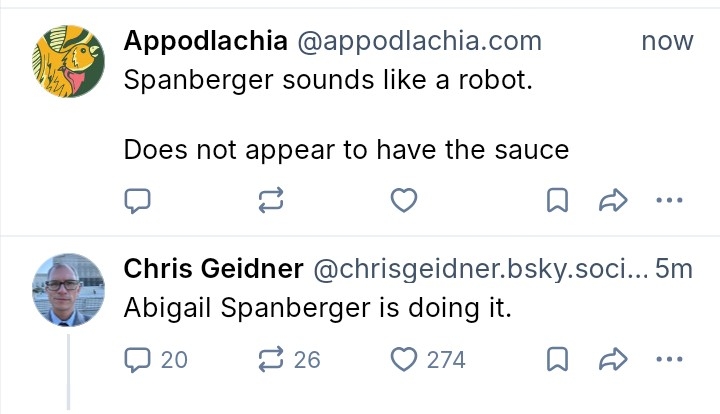Share Chris Geidner's post
The height and width of the screenshot is (414, 720).
(610, 359)
